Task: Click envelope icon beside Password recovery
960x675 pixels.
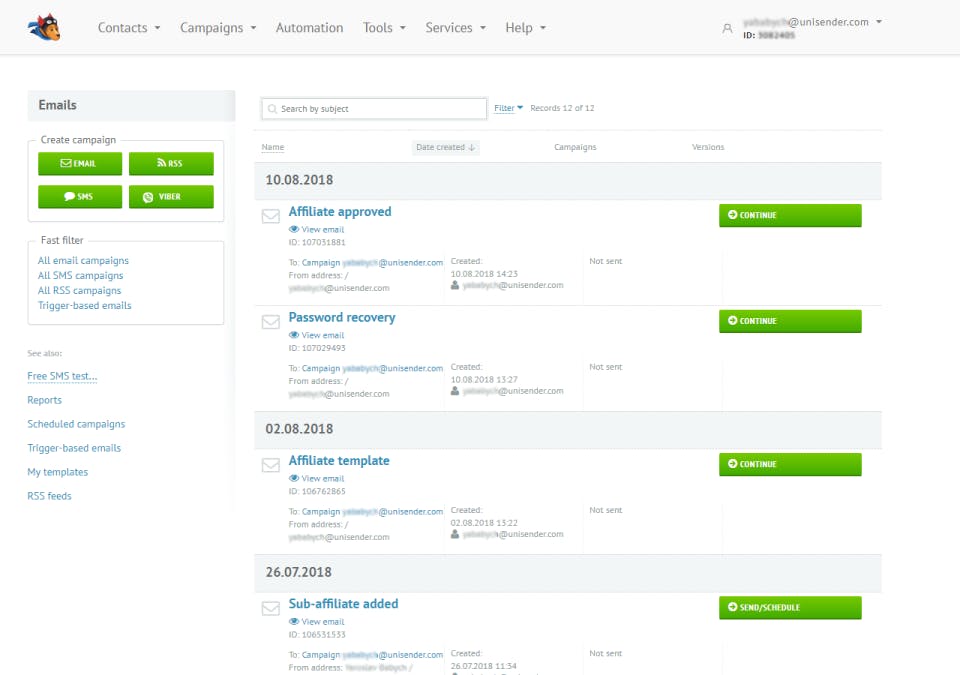Action: click(271, 322)
